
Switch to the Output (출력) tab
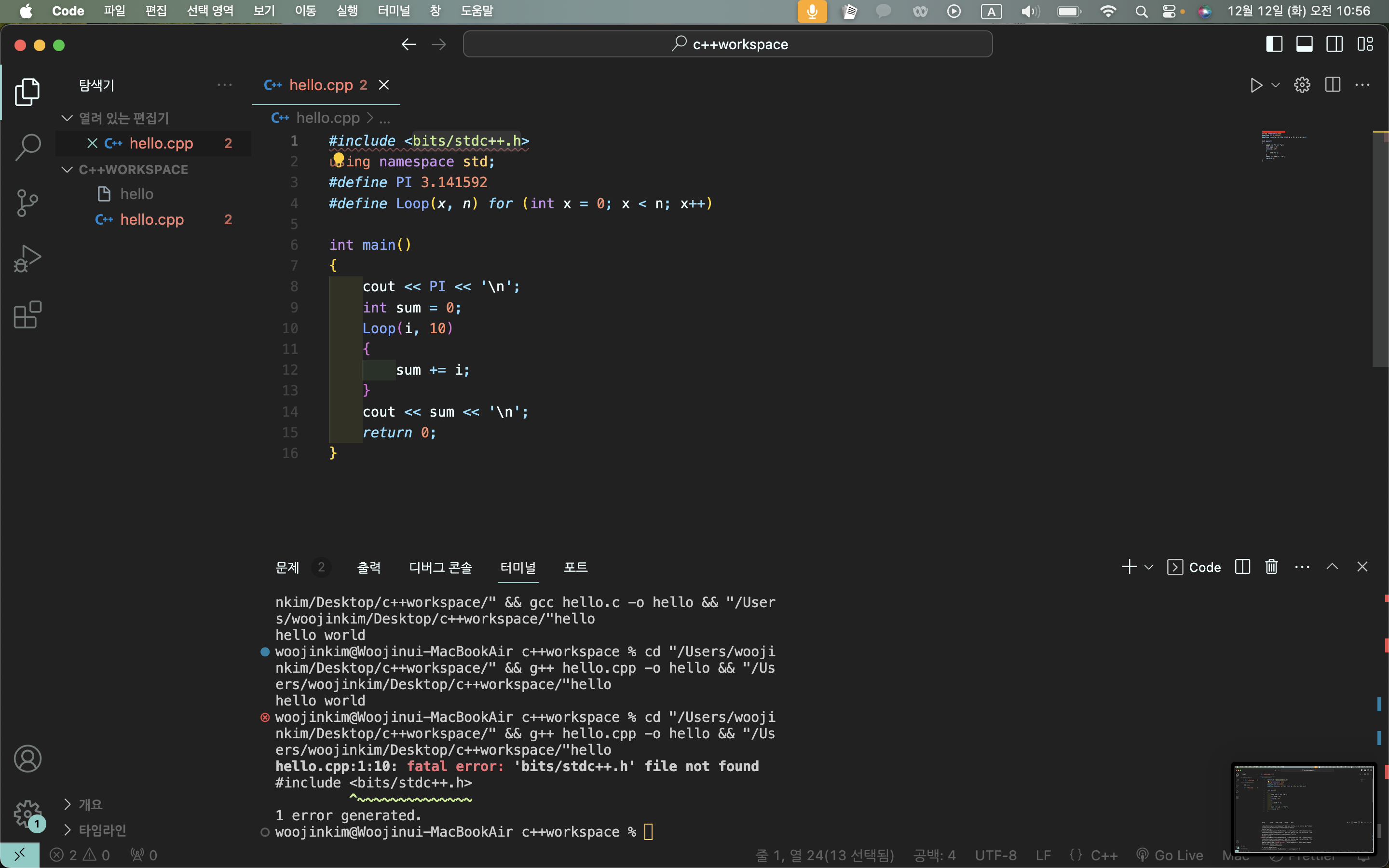[x=368, y=567]
